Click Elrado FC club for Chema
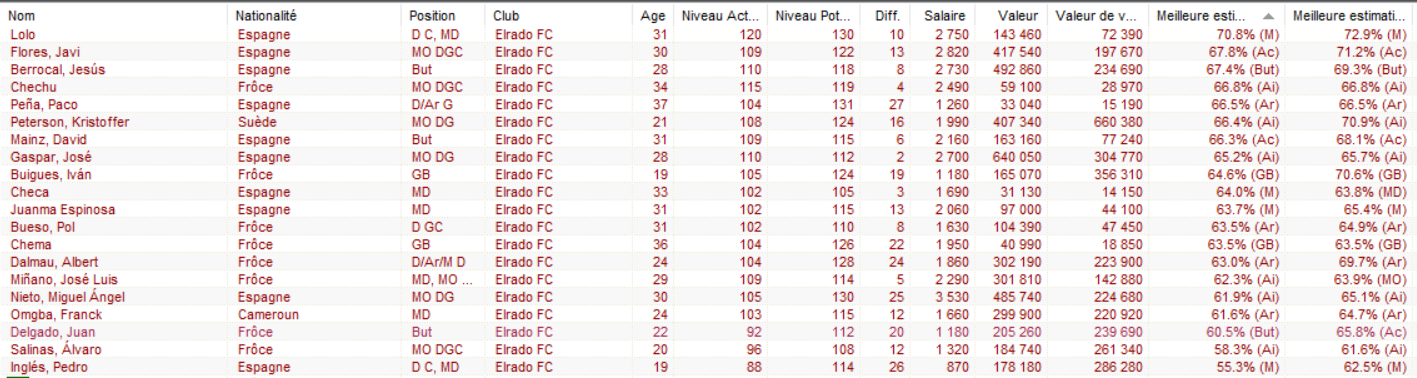Image resolution: width=1417 pixels, height=378 pixels. (x=523, y=245)
